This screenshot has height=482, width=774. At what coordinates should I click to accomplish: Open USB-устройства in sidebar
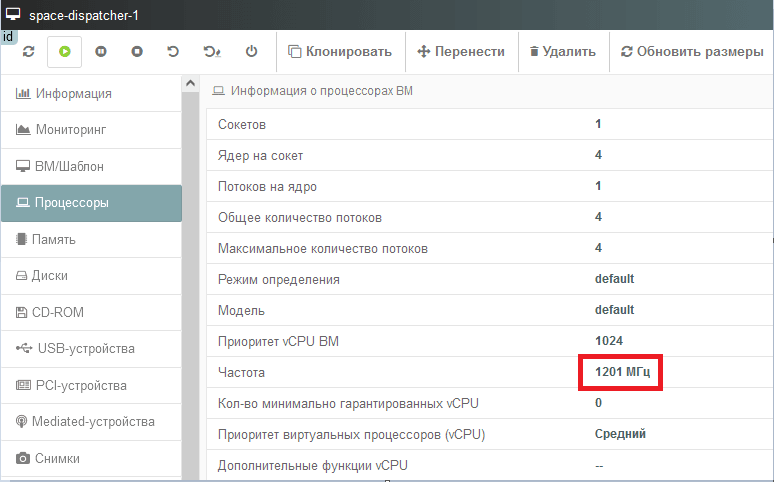pos(85,349)
